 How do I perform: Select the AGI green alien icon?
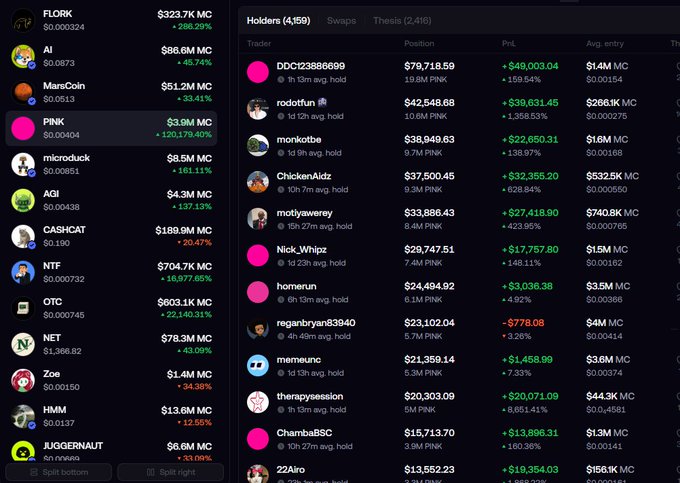click(23, 200)
